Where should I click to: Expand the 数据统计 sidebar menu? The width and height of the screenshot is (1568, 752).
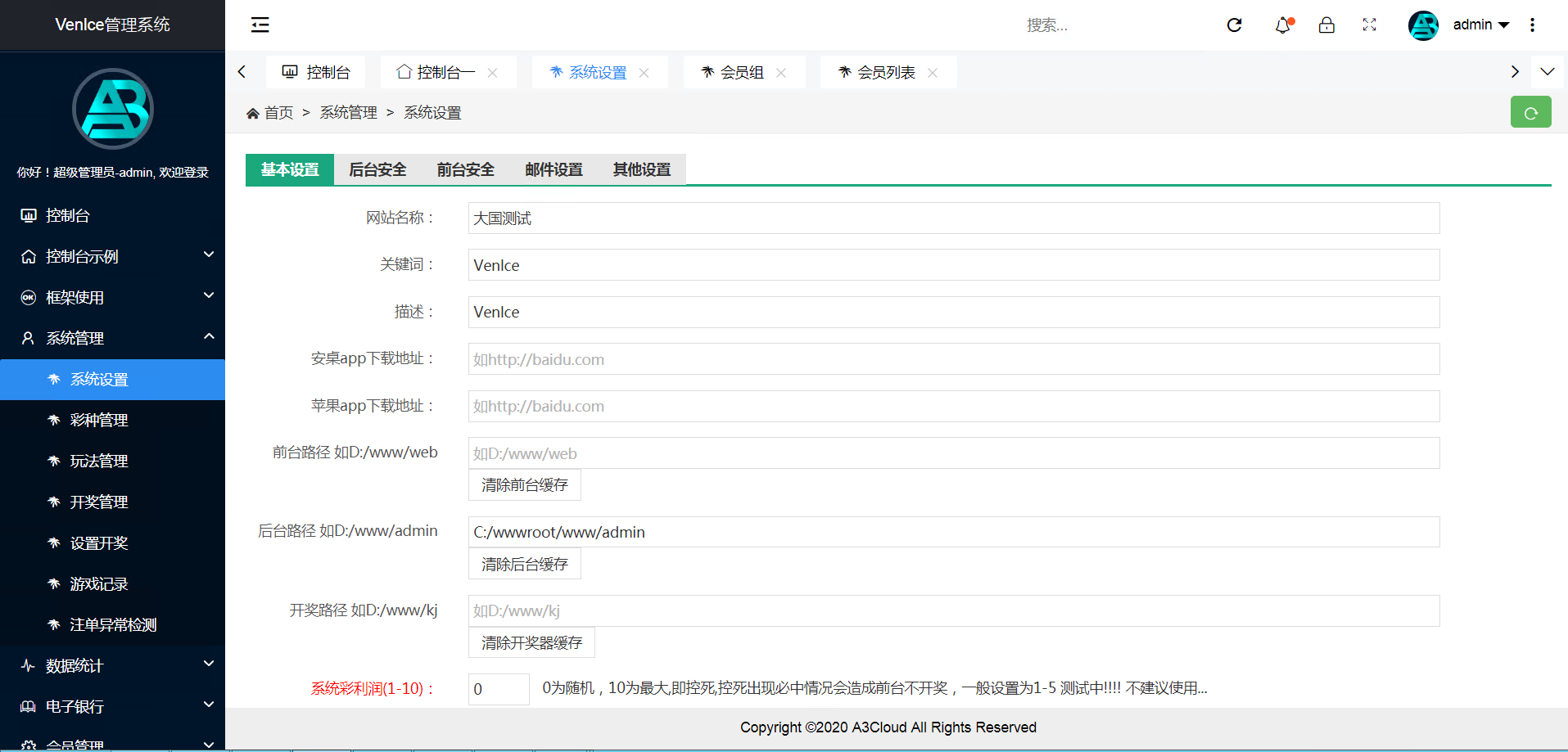(x=112, y=665)
